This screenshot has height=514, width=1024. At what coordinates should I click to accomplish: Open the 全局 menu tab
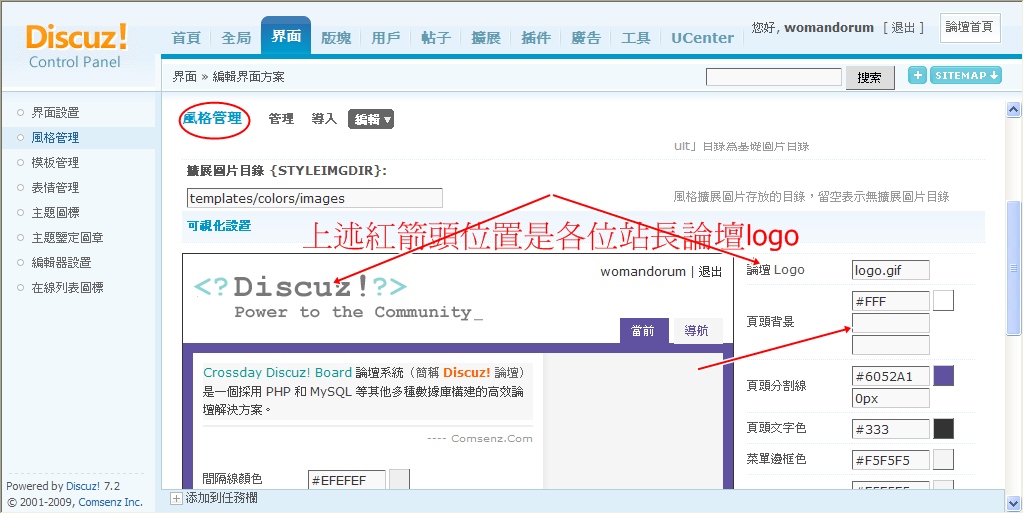(236, 38)
